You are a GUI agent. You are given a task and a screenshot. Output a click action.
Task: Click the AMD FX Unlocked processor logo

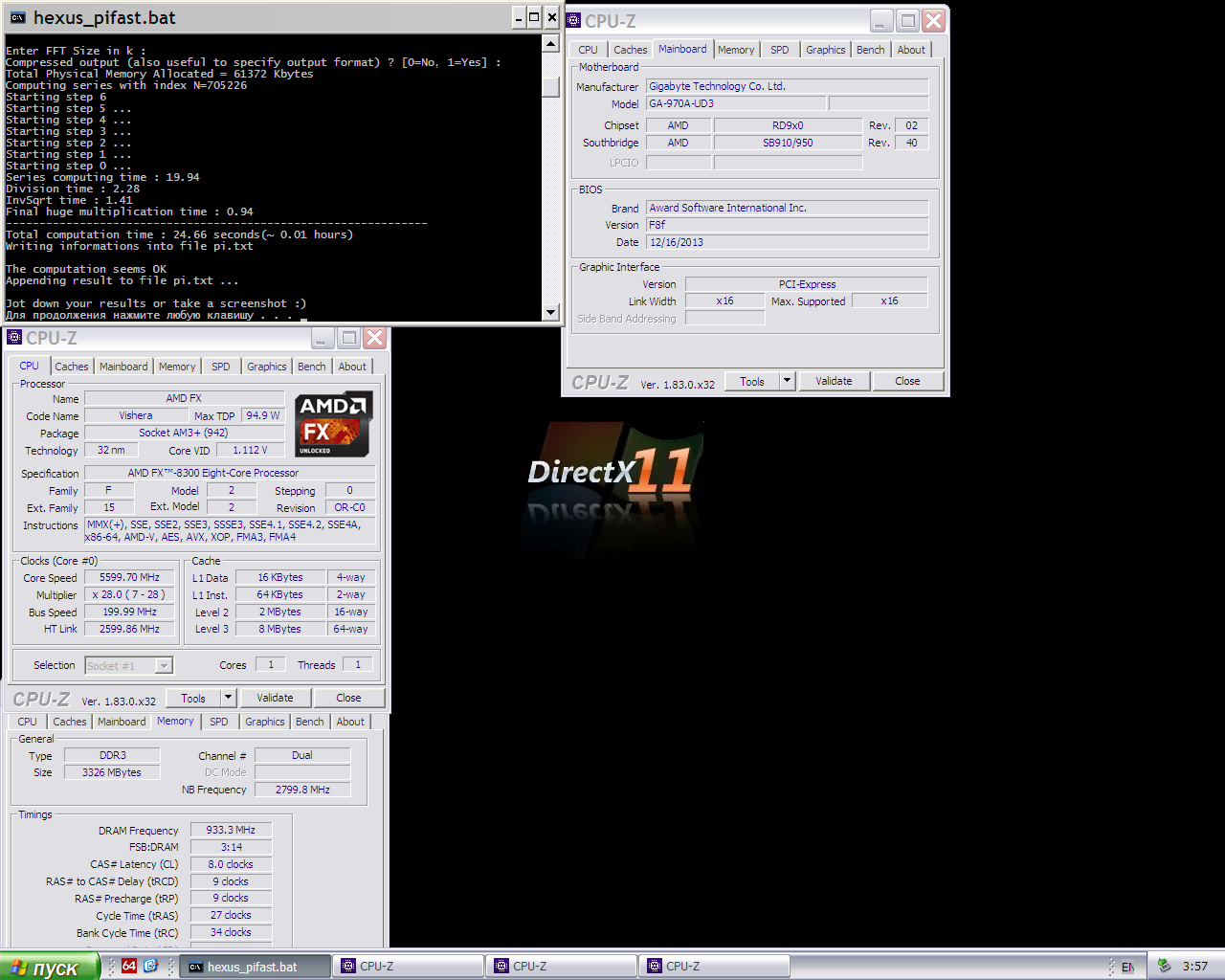click(x=333, y=424)
